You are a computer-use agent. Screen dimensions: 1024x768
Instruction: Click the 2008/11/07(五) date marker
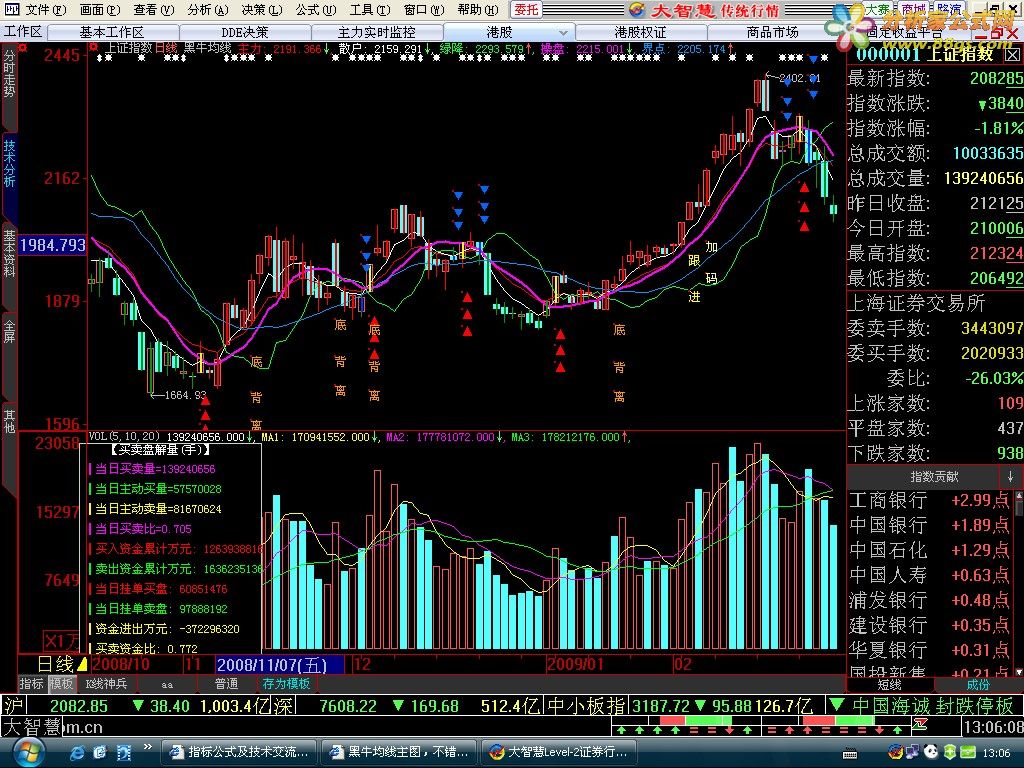click(x=280, y=665)
